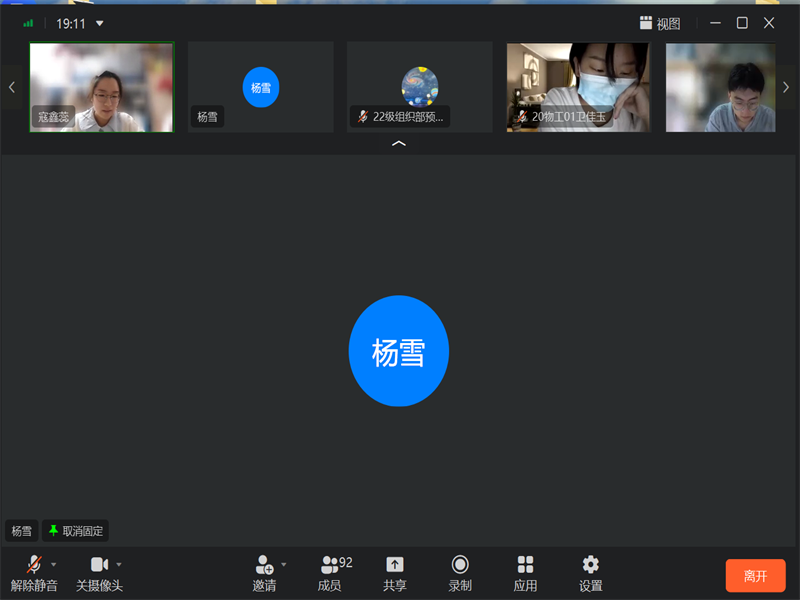Leave the meeting with 离开 button
This screenshot has width=800, height=600.
coord(755,576)
